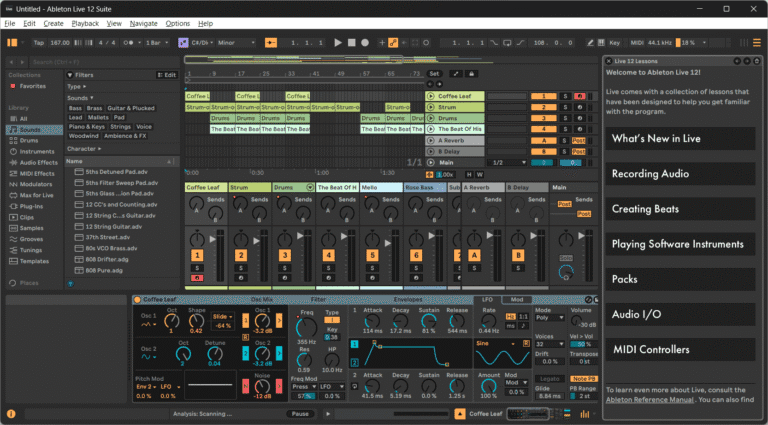Click the hamburger menu icon top right
Screen dimensions: 768x425
click(x=757, y=43)
